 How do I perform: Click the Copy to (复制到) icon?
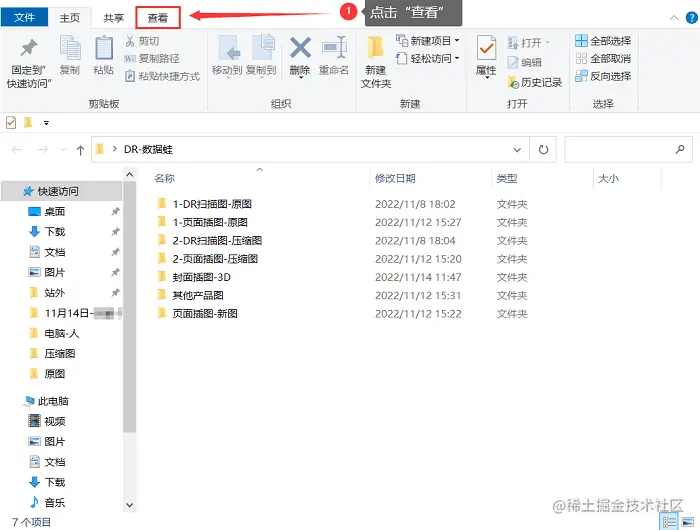pyautogui.click(x=263, y=47)
